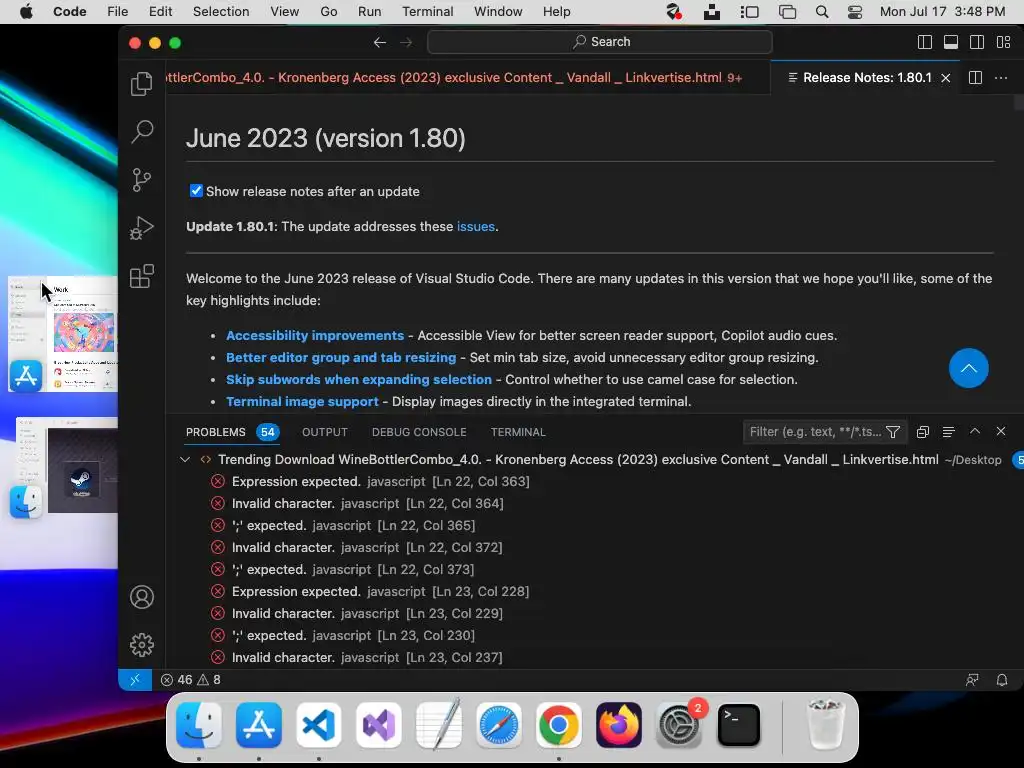1024x768 pixels.
Task: Open the Customize Layout icon
Action: pyautogui.click(x=1004, y=42)
